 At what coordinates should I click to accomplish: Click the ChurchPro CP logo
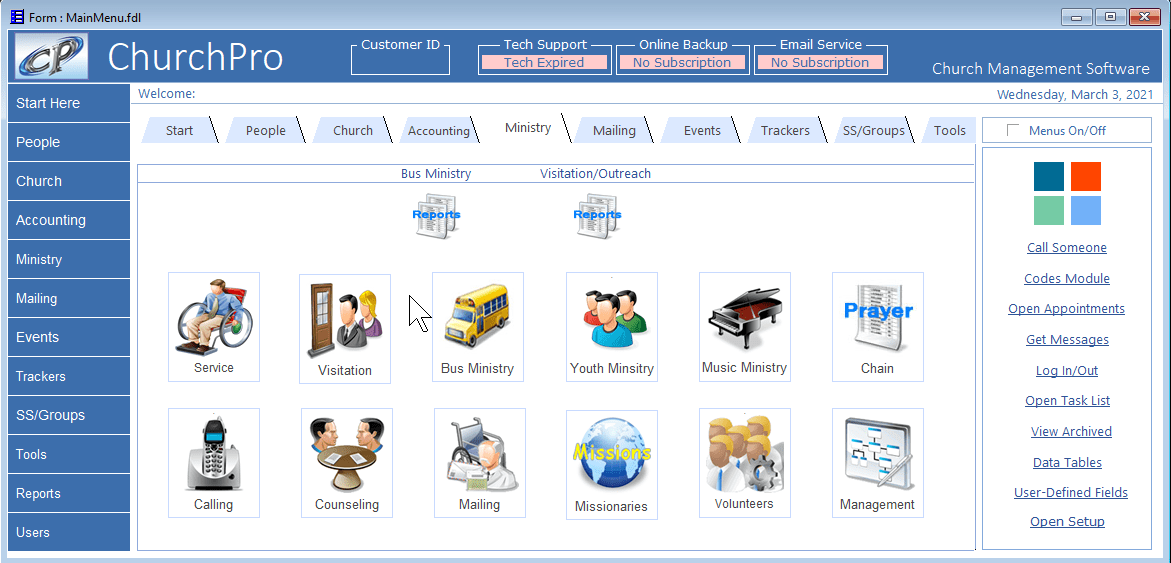tap(52, 57)
